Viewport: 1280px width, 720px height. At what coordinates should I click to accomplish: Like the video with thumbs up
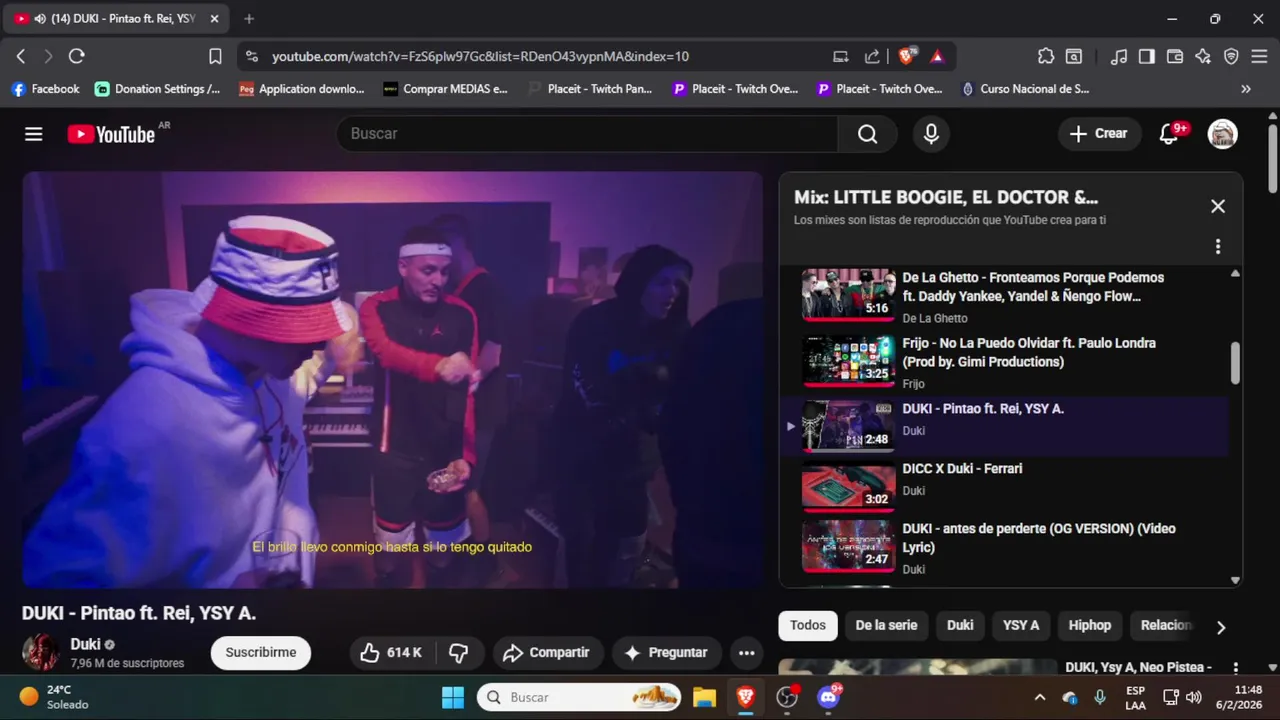click(x=391, y=653)
